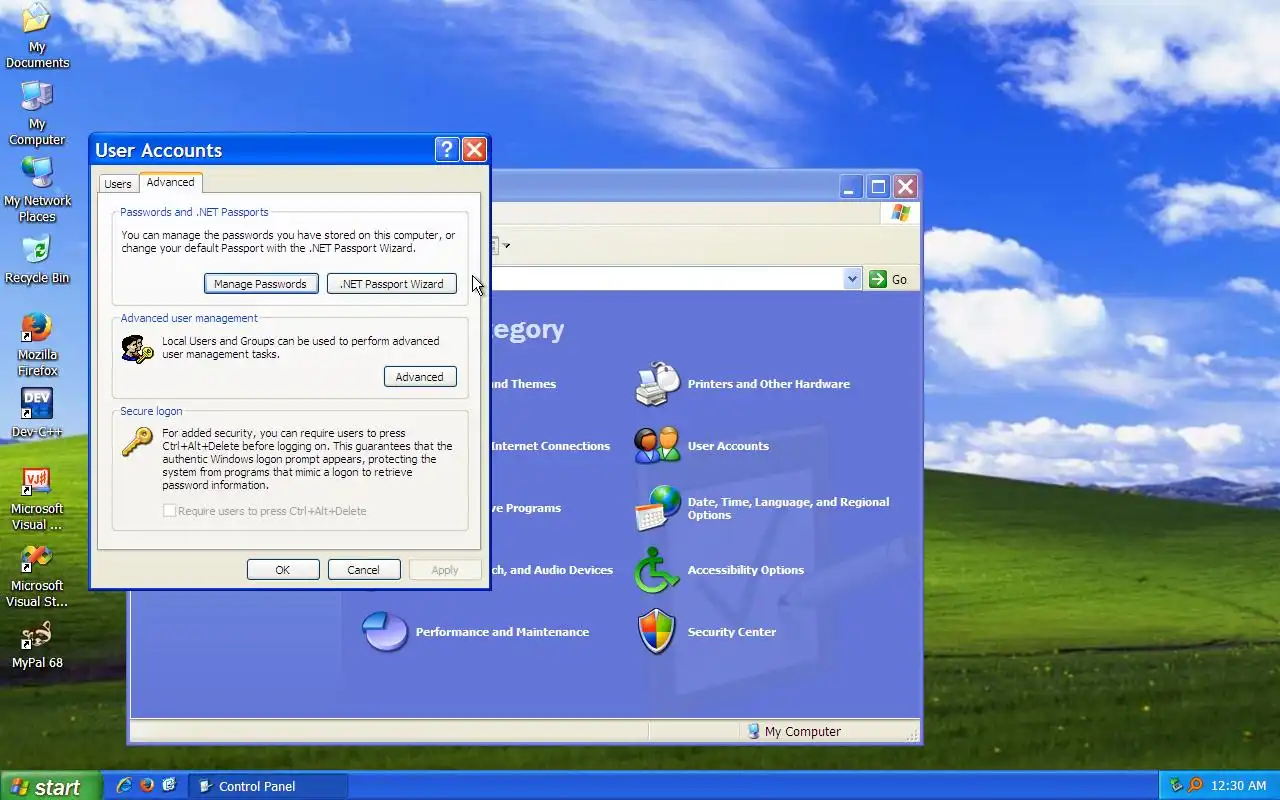
Task: Click the orange magnifier tray icon
Action: [1194, 786]
